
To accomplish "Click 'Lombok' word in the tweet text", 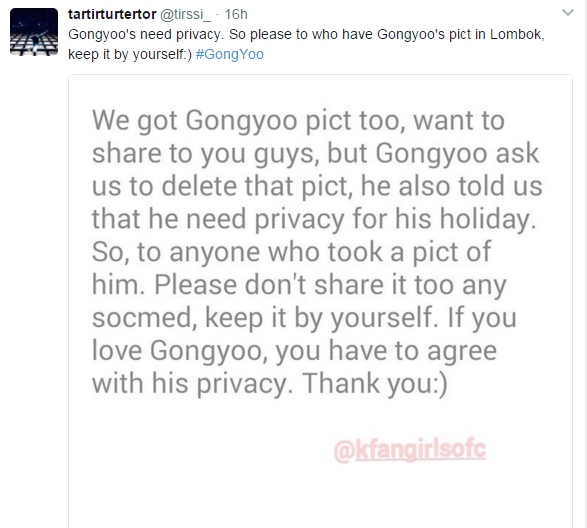I will (x=517, y=34).
